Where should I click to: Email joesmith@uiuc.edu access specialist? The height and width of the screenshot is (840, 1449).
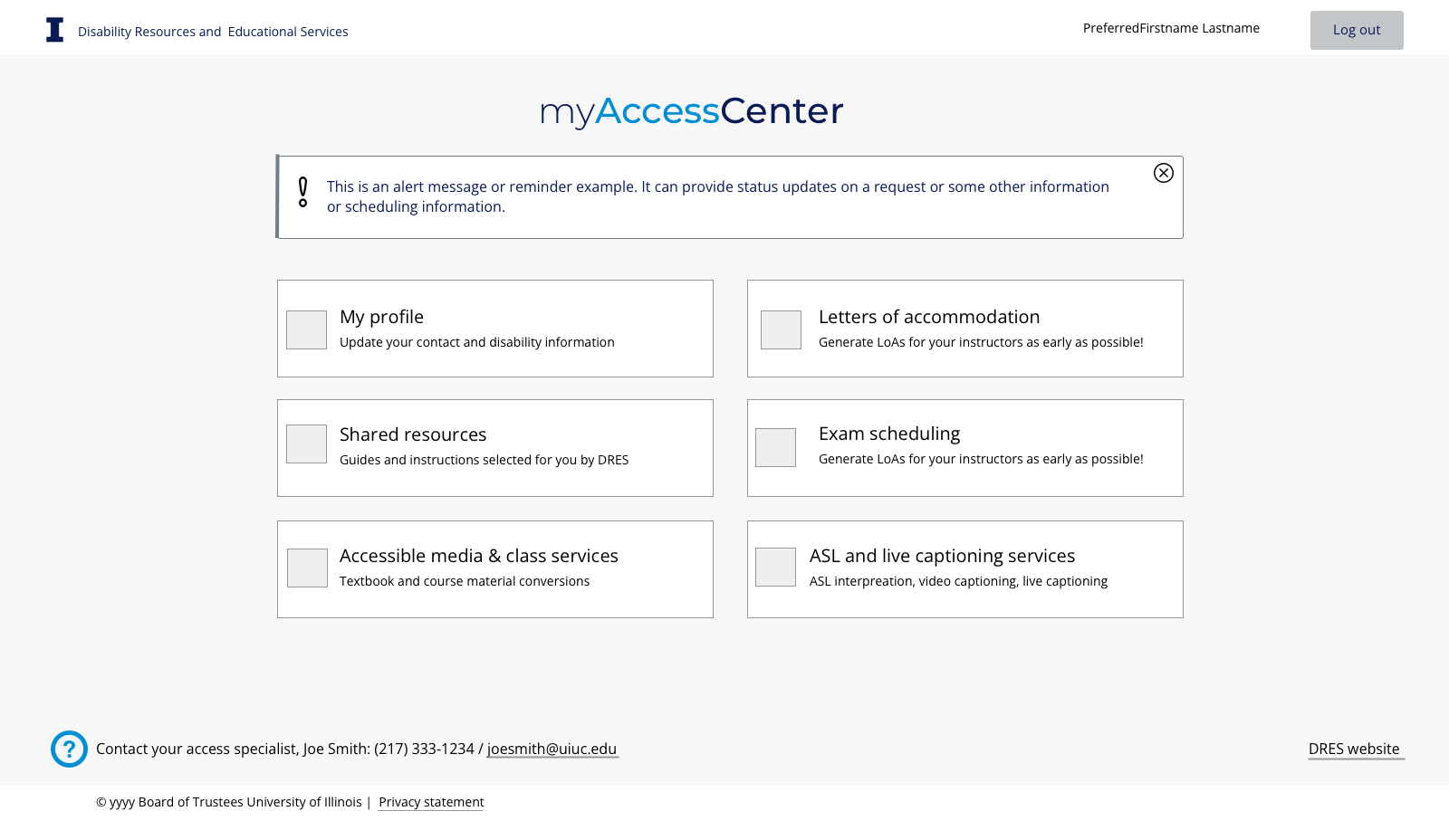tap(552, 749)
